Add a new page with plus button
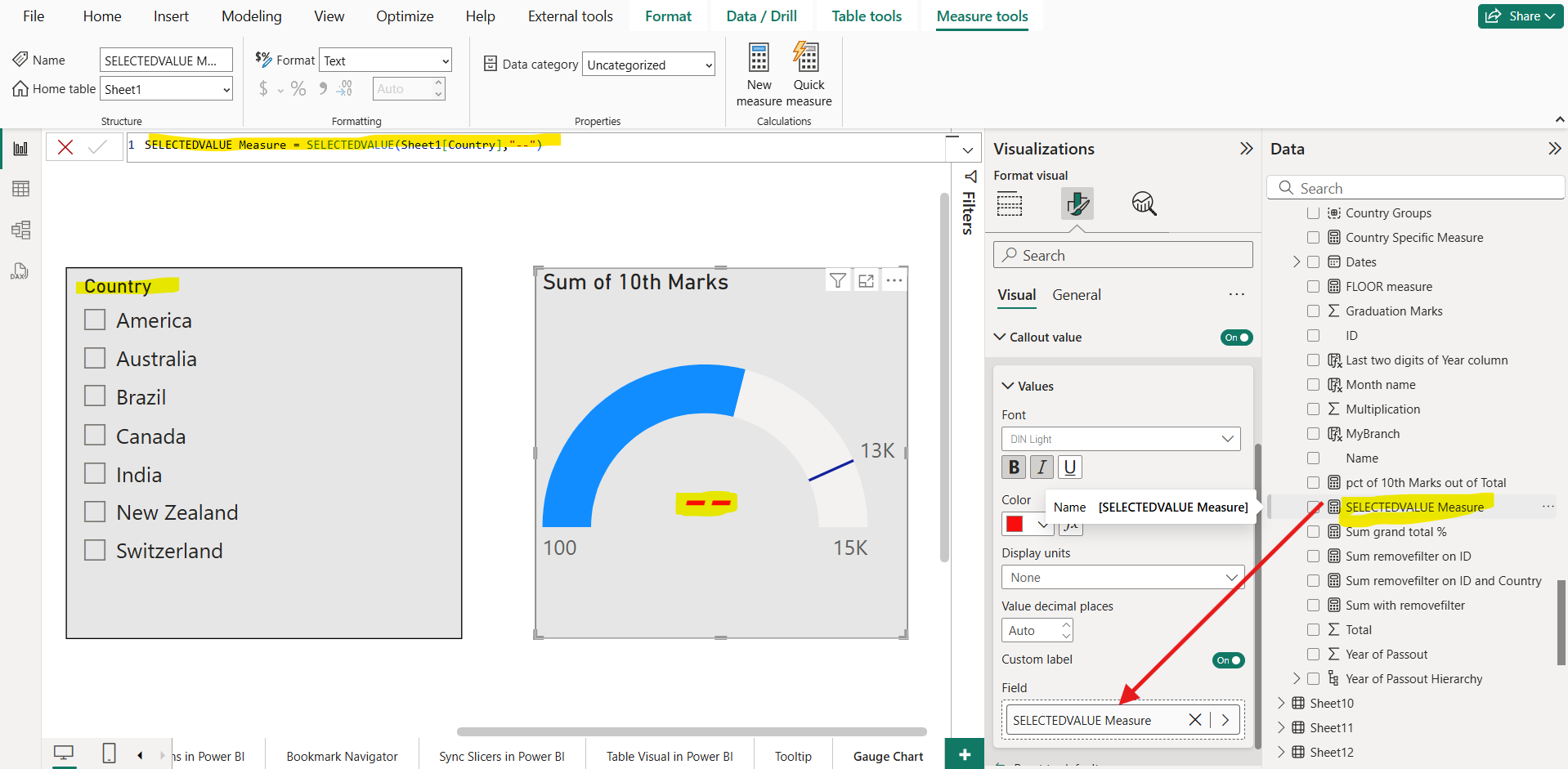Image resolution: width=1568 pixels, height=769 pixels. coord(965,755)
